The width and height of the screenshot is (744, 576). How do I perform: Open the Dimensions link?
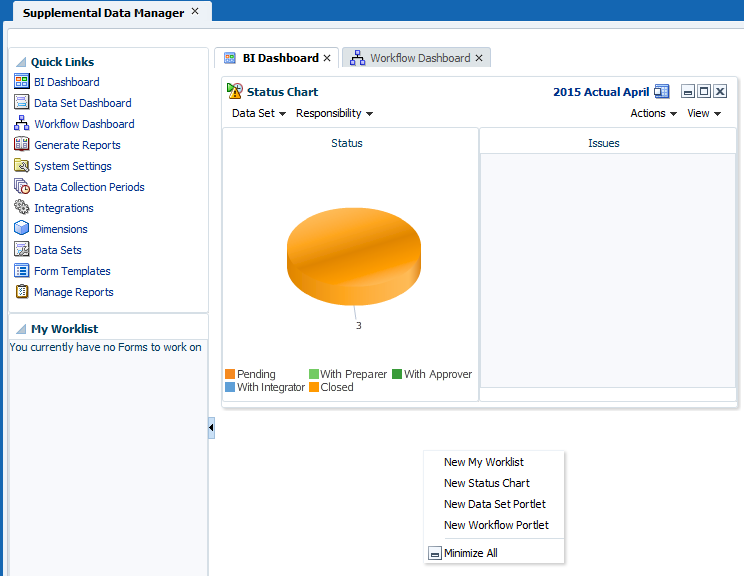(61, 229)
